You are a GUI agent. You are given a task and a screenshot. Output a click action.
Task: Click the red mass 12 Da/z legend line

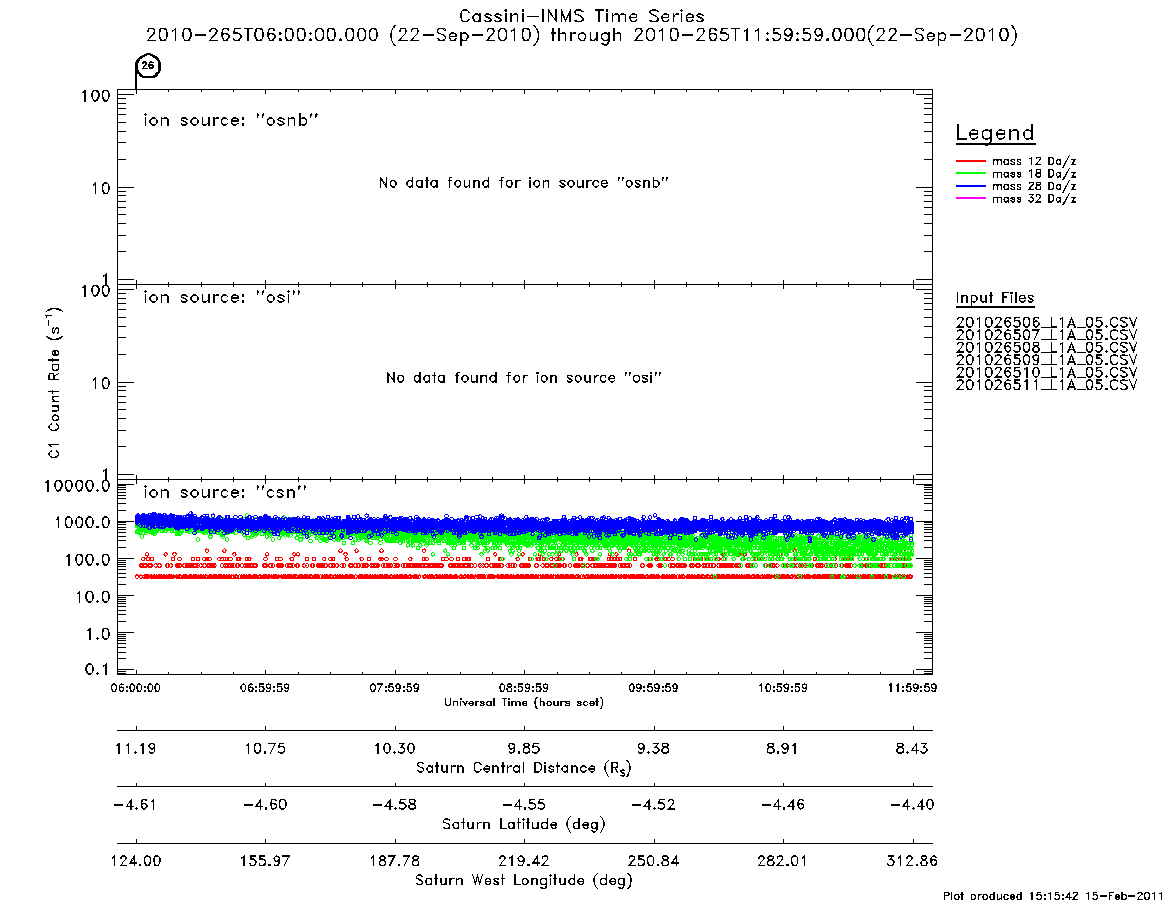970,161
